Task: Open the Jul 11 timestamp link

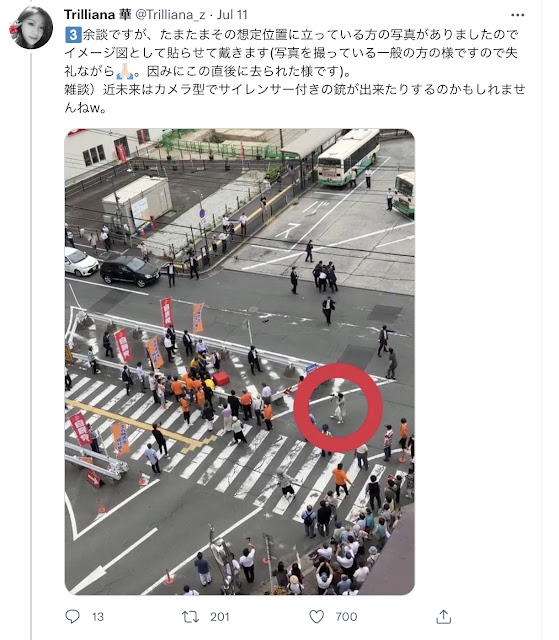Action: (232, 15)
